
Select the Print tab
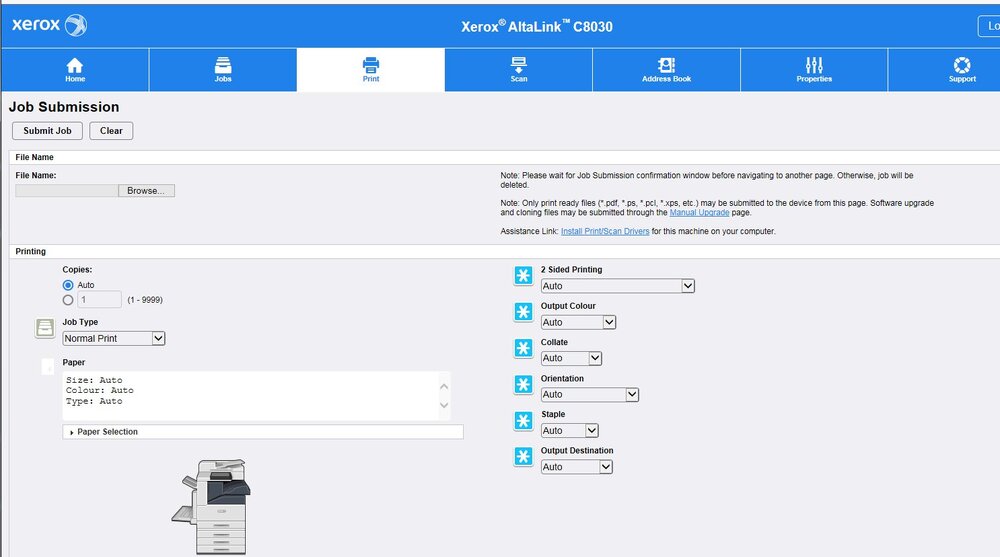pyautogui.click(x=371, y=70)
